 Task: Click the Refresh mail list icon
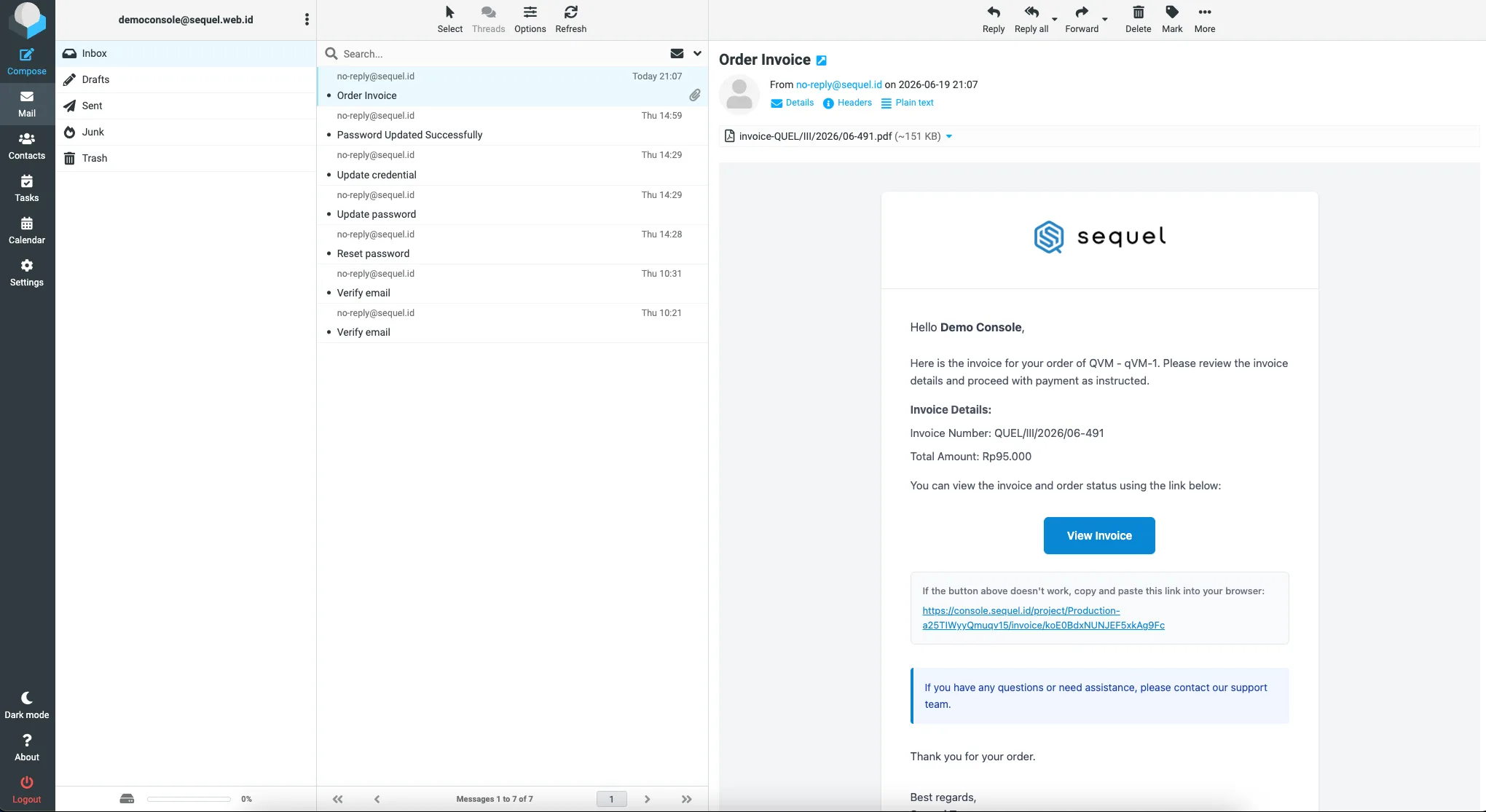tap(570, 20)
